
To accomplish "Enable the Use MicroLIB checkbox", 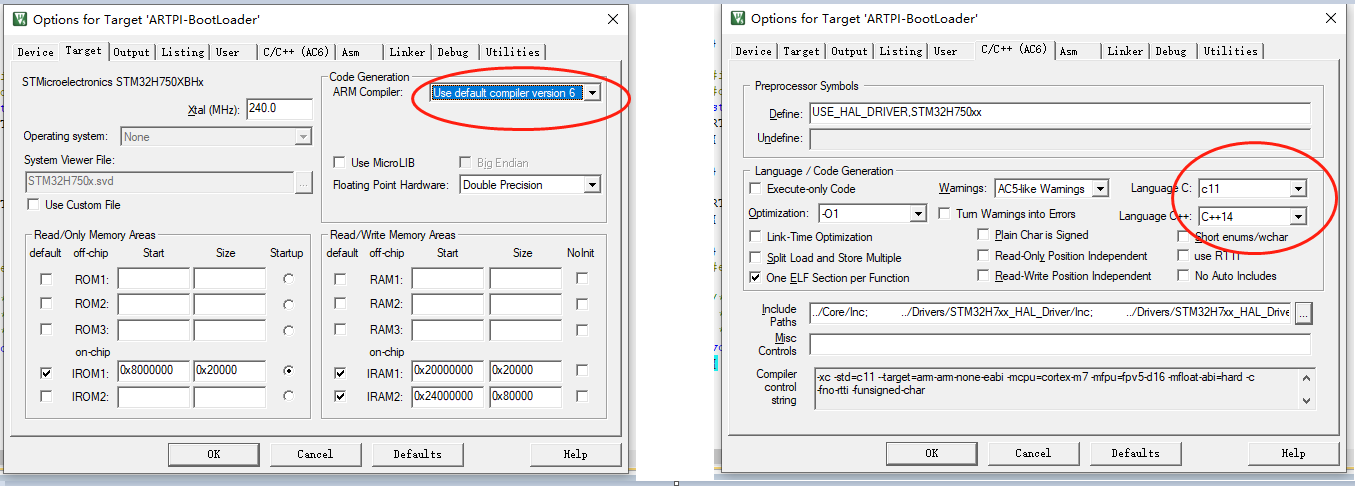I will click(x=340, y=162).
